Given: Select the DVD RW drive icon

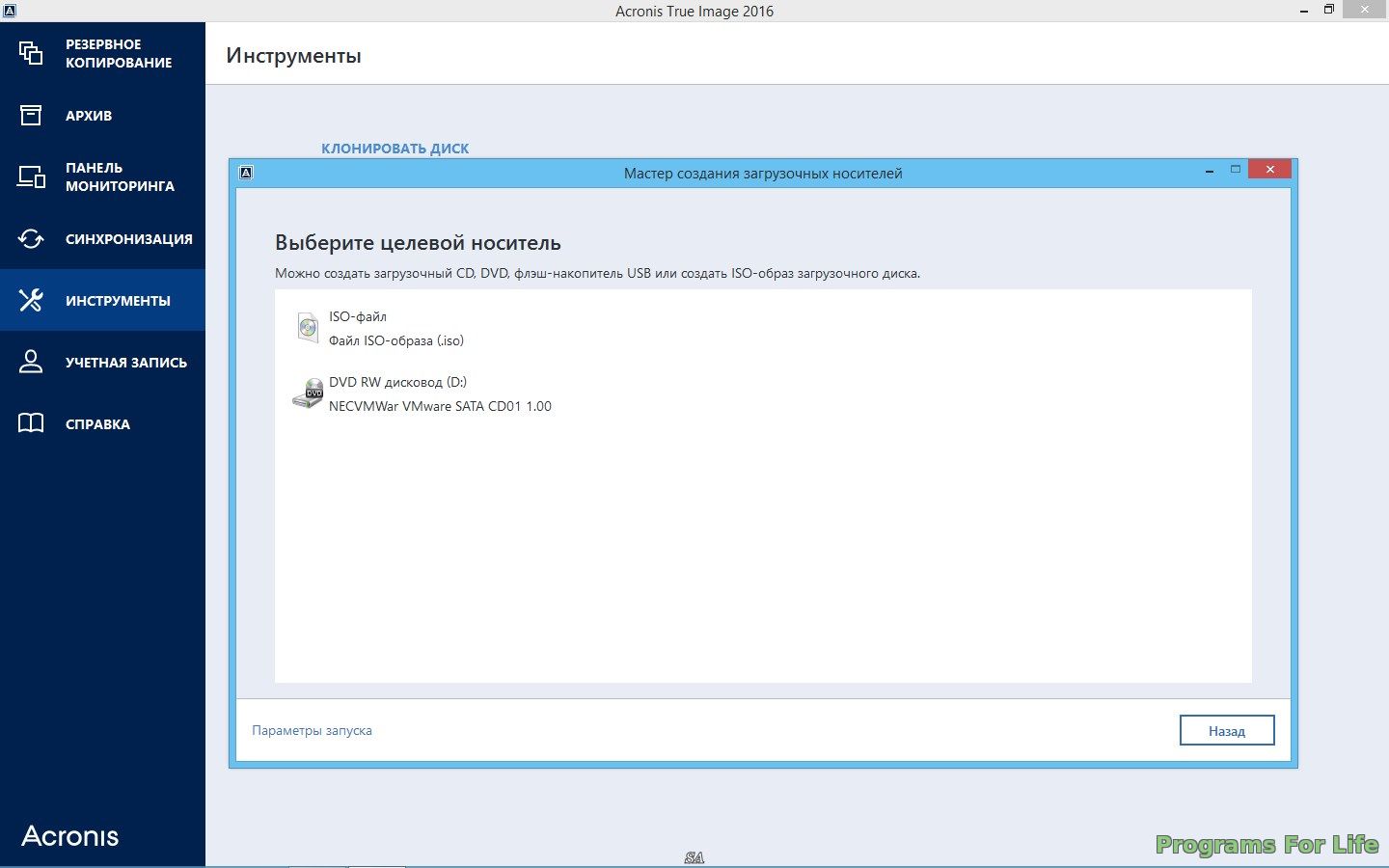Looking at the screenshot, I should tap(308, 393).
